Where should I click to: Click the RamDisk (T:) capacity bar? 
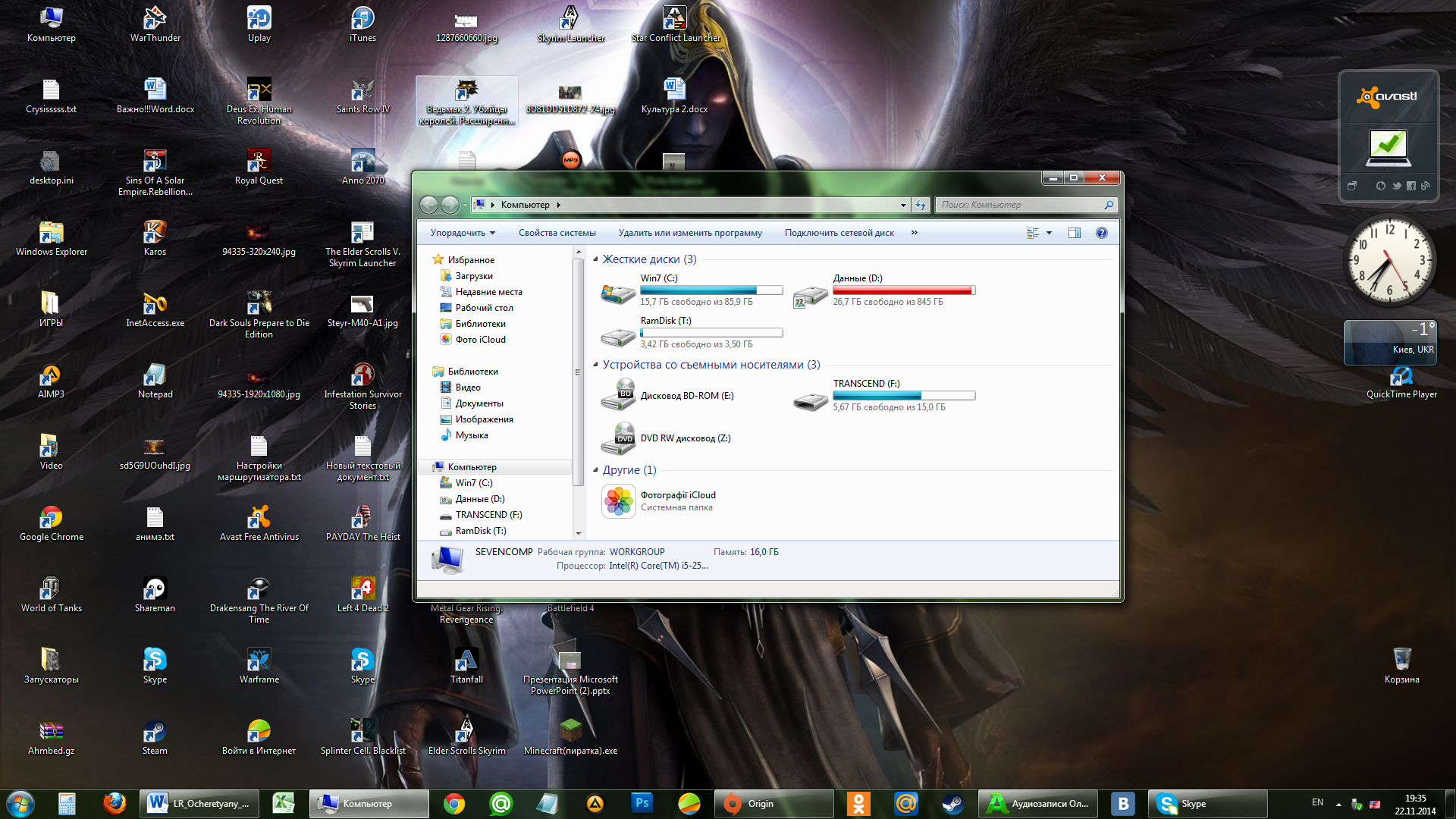tap(711, 332)
